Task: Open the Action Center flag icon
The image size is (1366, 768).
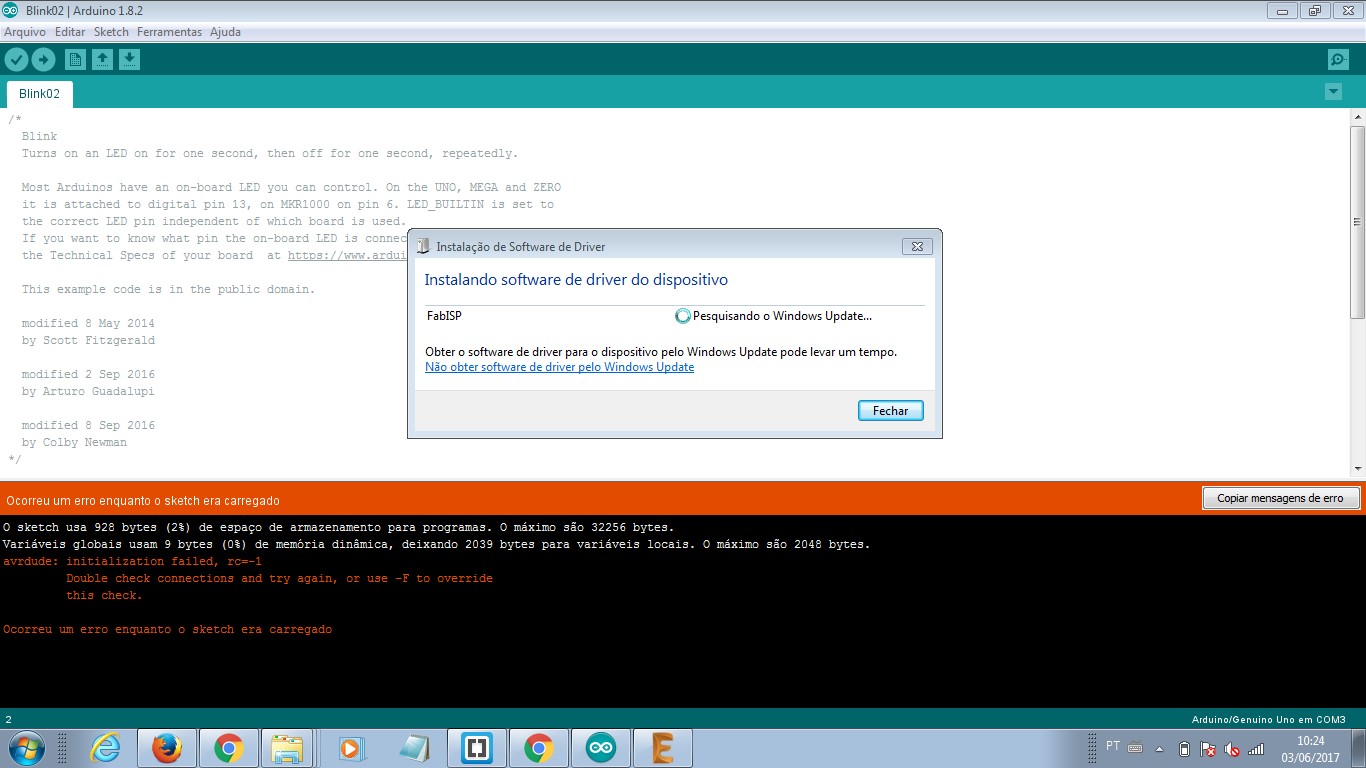Action: point(1208,748)
